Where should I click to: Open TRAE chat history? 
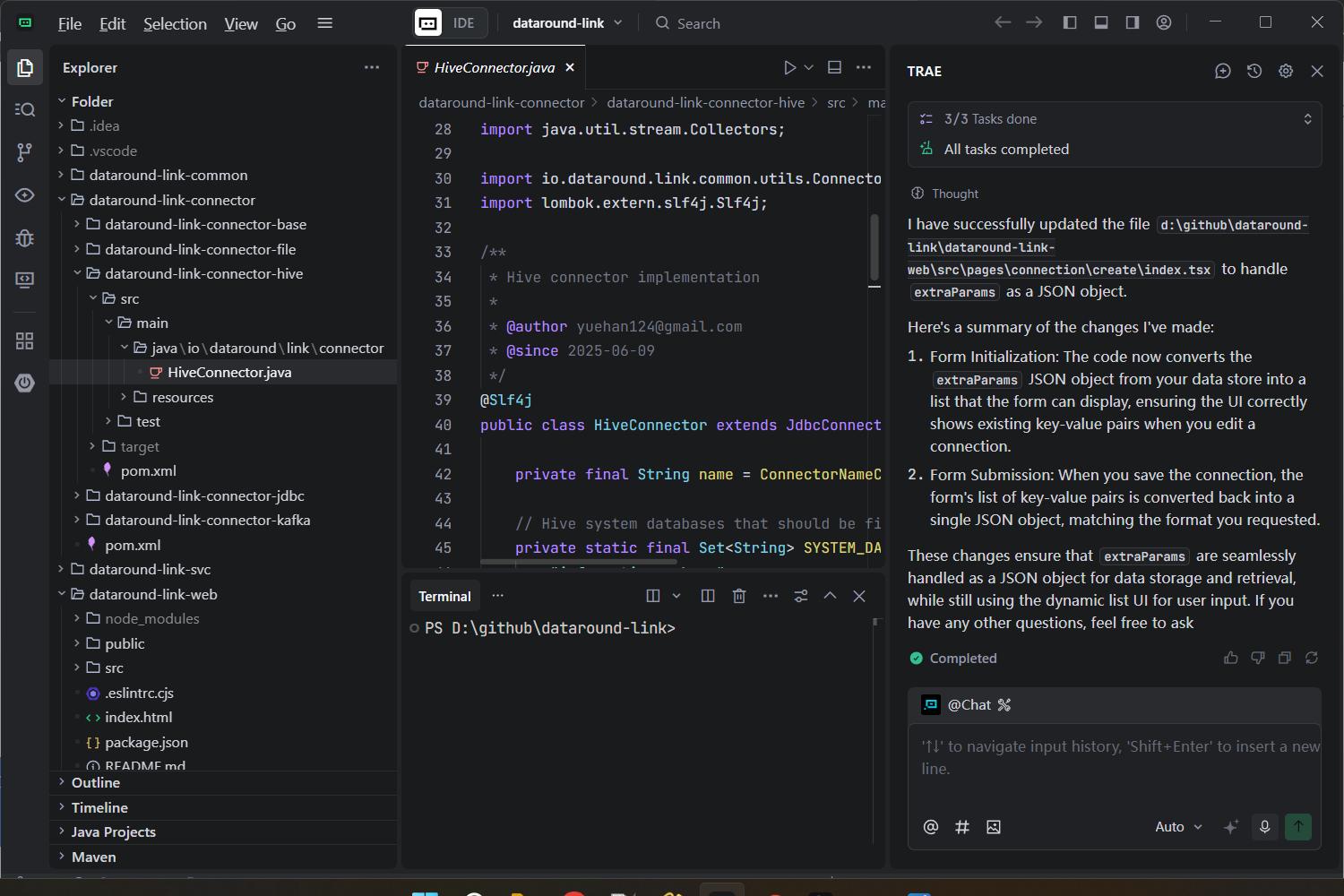click(x=1254, y=71)
